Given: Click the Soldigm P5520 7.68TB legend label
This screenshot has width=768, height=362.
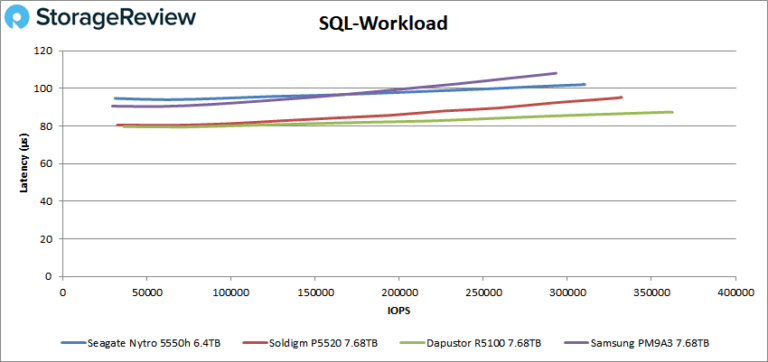Looking at the screenshot, I should (x=322, y=343).
